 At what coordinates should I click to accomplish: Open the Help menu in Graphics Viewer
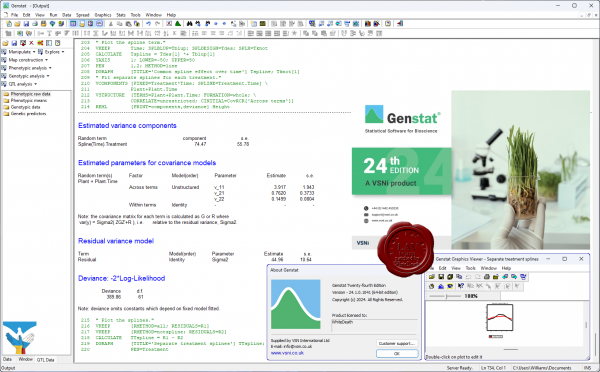pos(506,268)
